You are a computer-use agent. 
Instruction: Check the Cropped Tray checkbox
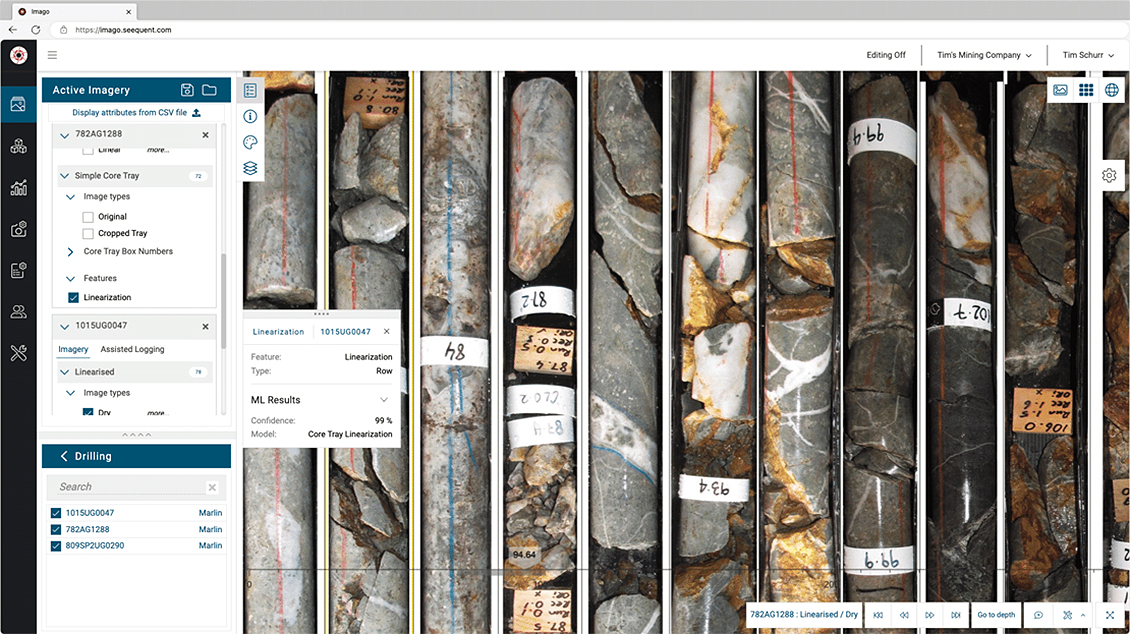[88, 233]
